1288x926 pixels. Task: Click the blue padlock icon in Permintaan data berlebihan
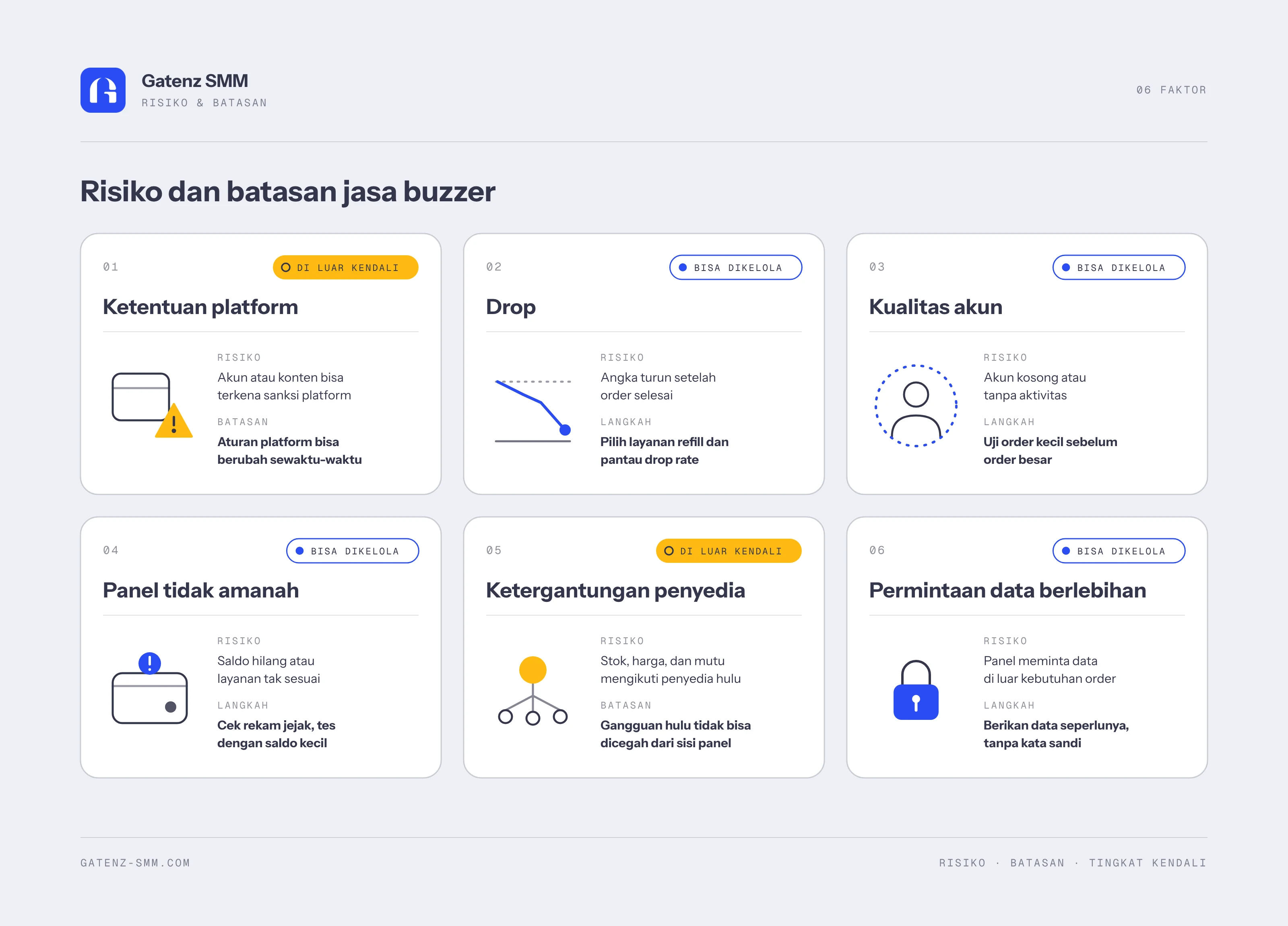coord(916,690)
